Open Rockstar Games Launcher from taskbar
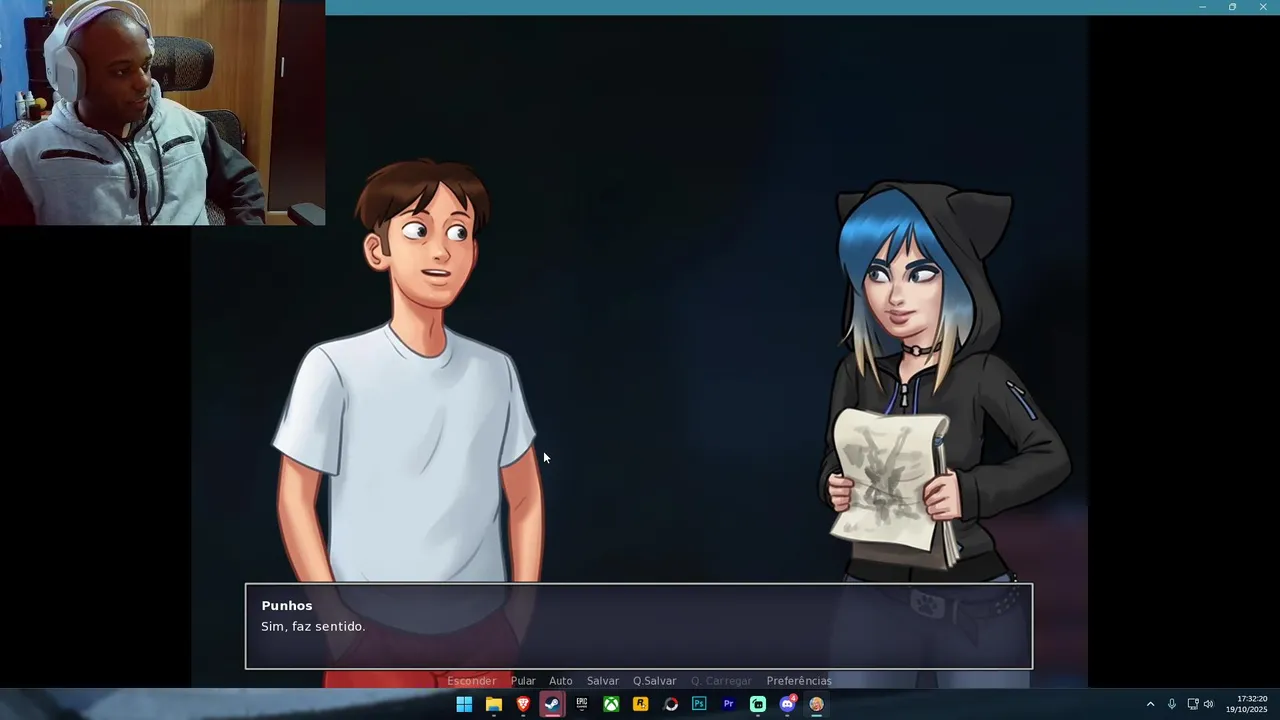Image resolution: width=1280 pixels, height=720 pixels. (x=640, y=704)
